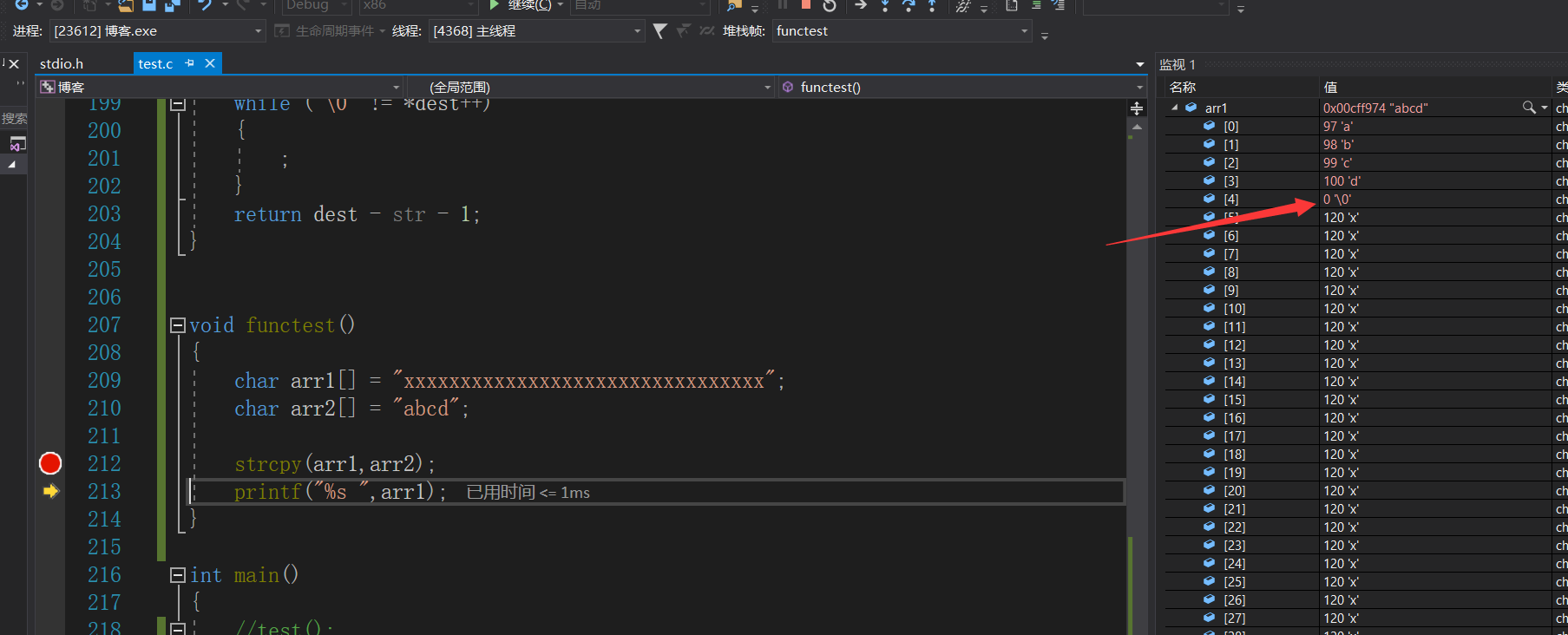Click line number 209 in the margin
The image size is (1568, 635).
point(104,380)
